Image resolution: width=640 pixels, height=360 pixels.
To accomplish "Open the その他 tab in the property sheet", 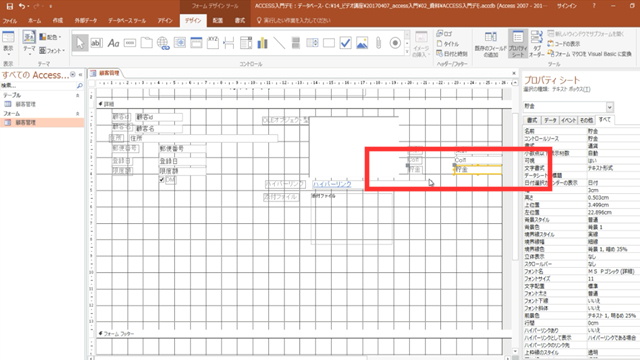I will (587, 120).
